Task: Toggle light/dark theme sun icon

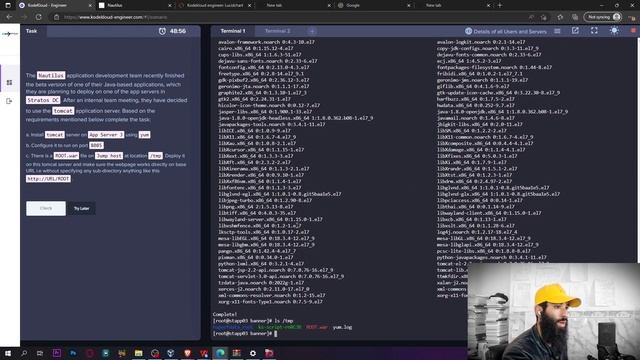Action: (x=614, y=31)
